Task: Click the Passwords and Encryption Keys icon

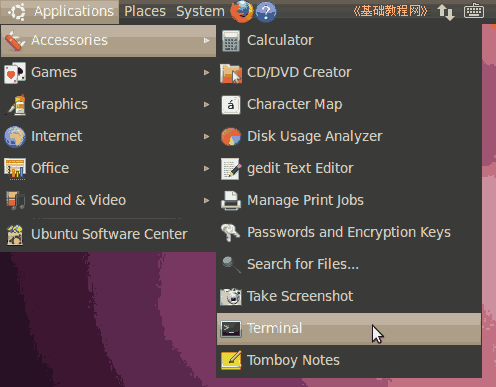Action: (x=230, y=232)
